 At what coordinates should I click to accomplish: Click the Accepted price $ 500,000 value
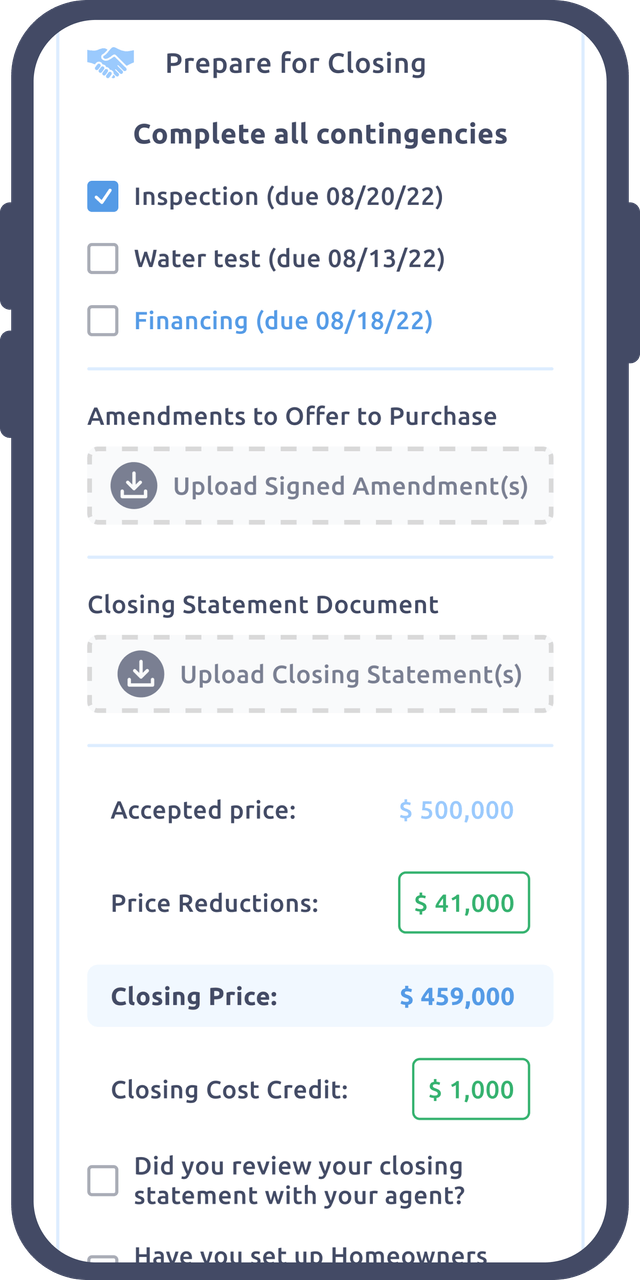(x=457, y=810)
